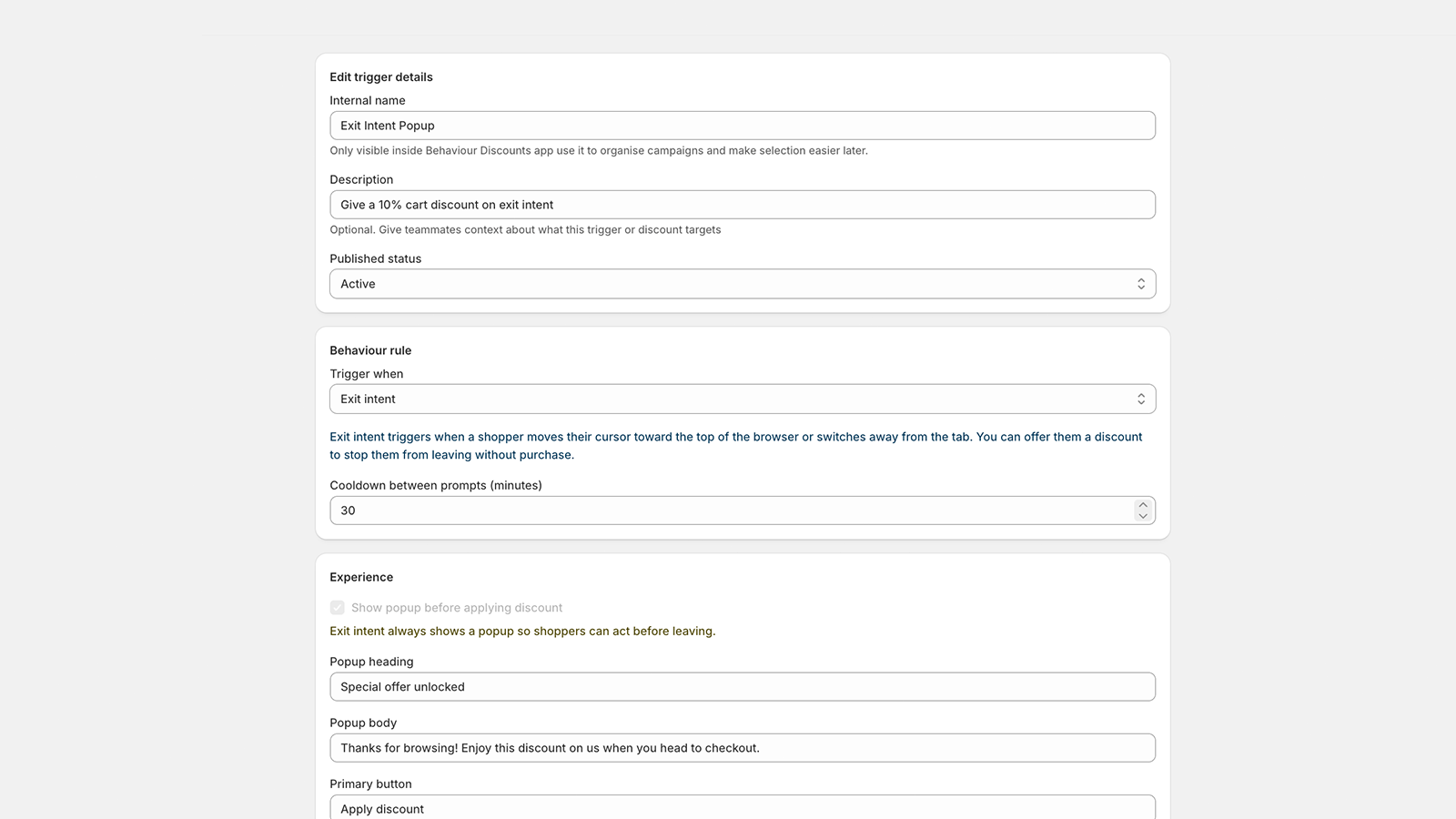The height and width of the screenshot is (819, 1456).
Task: Edit the Popup heading text field
Action: [x=742, y=687]
